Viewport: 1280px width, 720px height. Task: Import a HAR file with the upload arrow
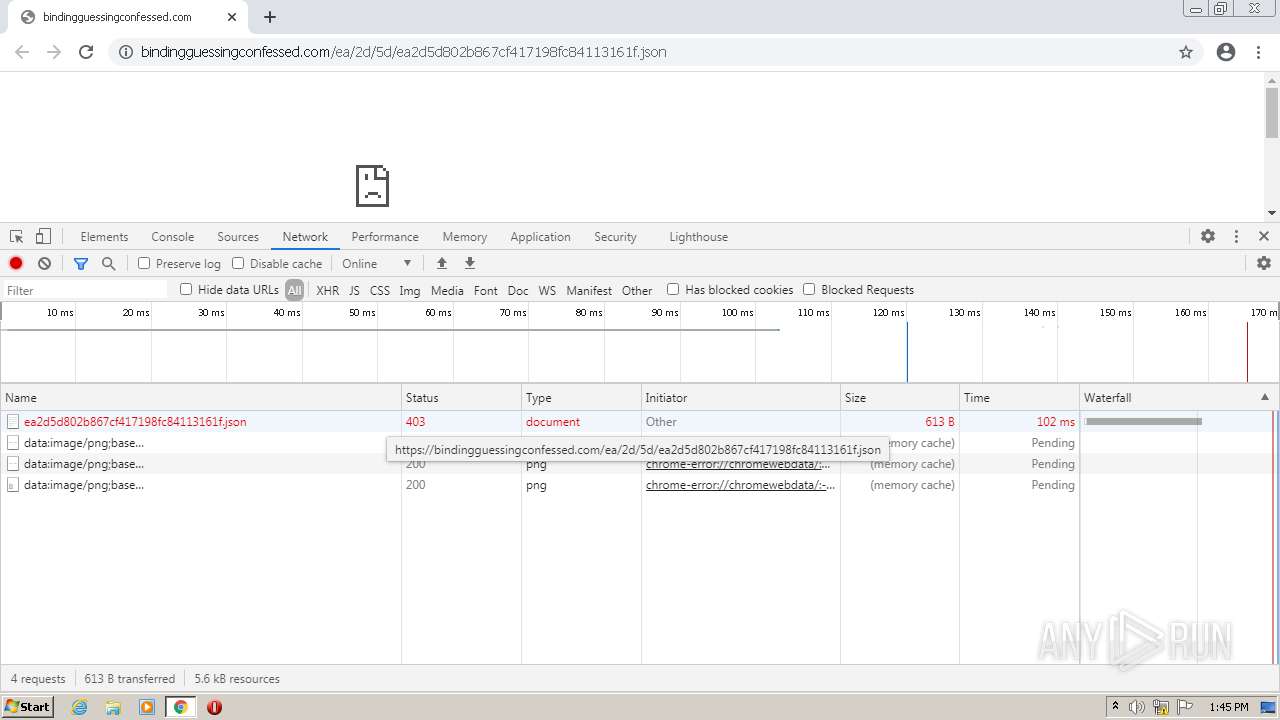point(441,264)
